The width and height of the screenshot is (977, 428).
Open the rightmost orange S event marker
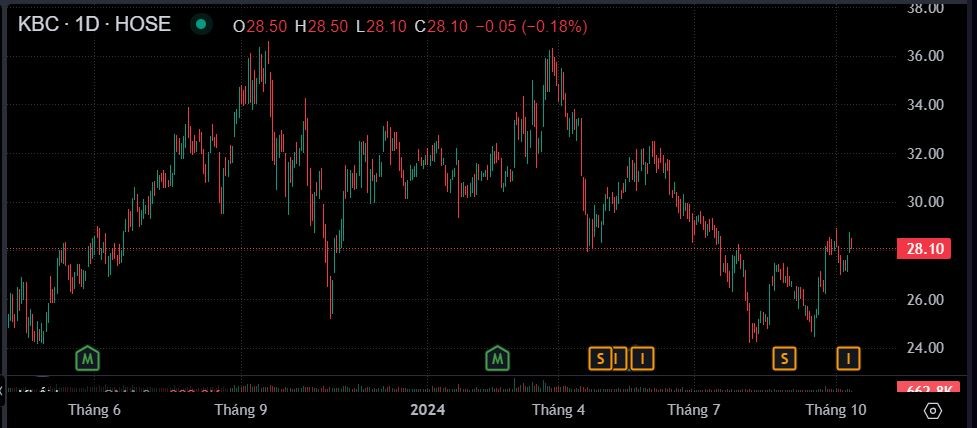click(x=784, y=357)
